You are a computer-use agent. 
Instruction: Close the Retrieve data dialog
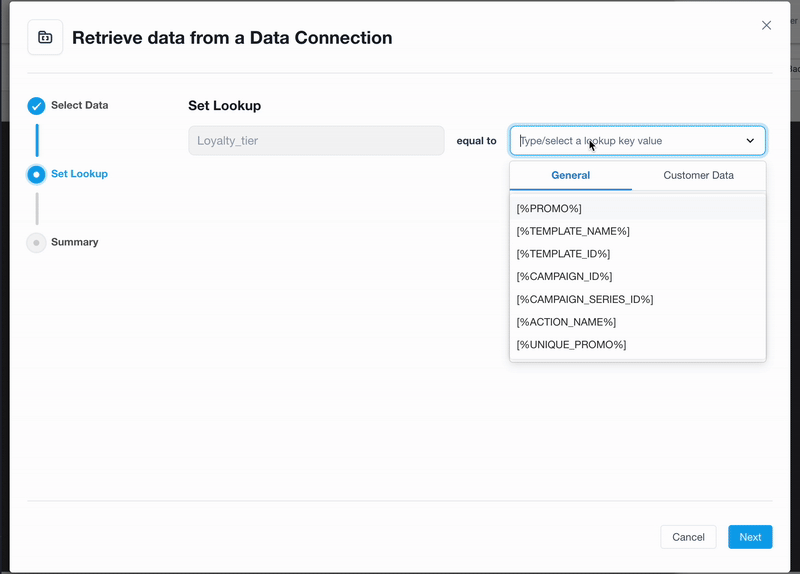tap(766, 26)
